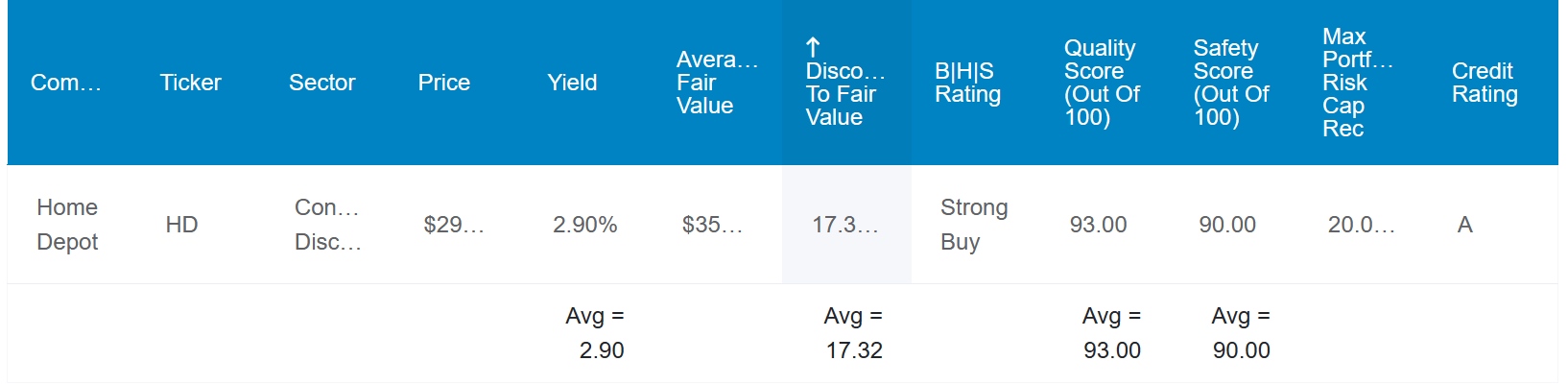
Task: Click the Avg = 2.90 yield footer
Action: pos(595,333)
